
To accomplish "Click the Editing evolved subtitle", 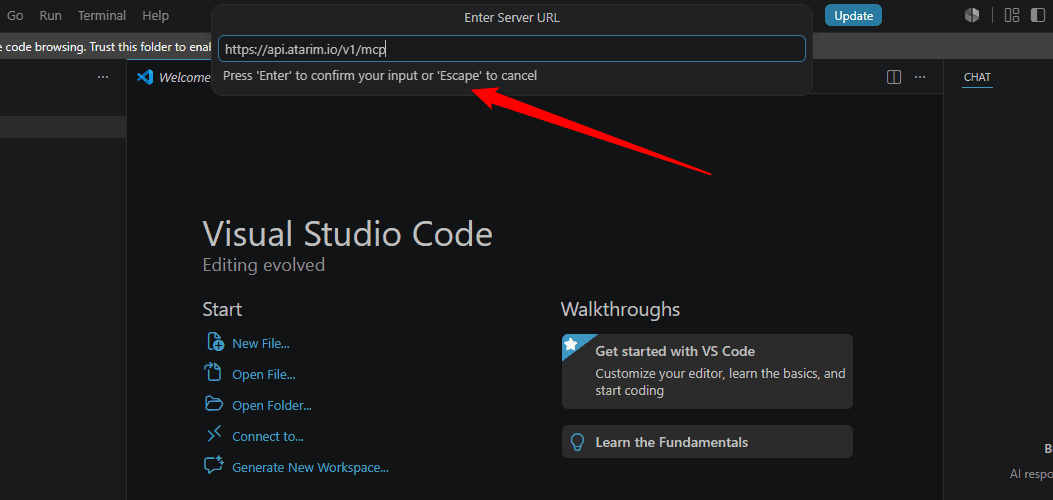I will (264, 265).
